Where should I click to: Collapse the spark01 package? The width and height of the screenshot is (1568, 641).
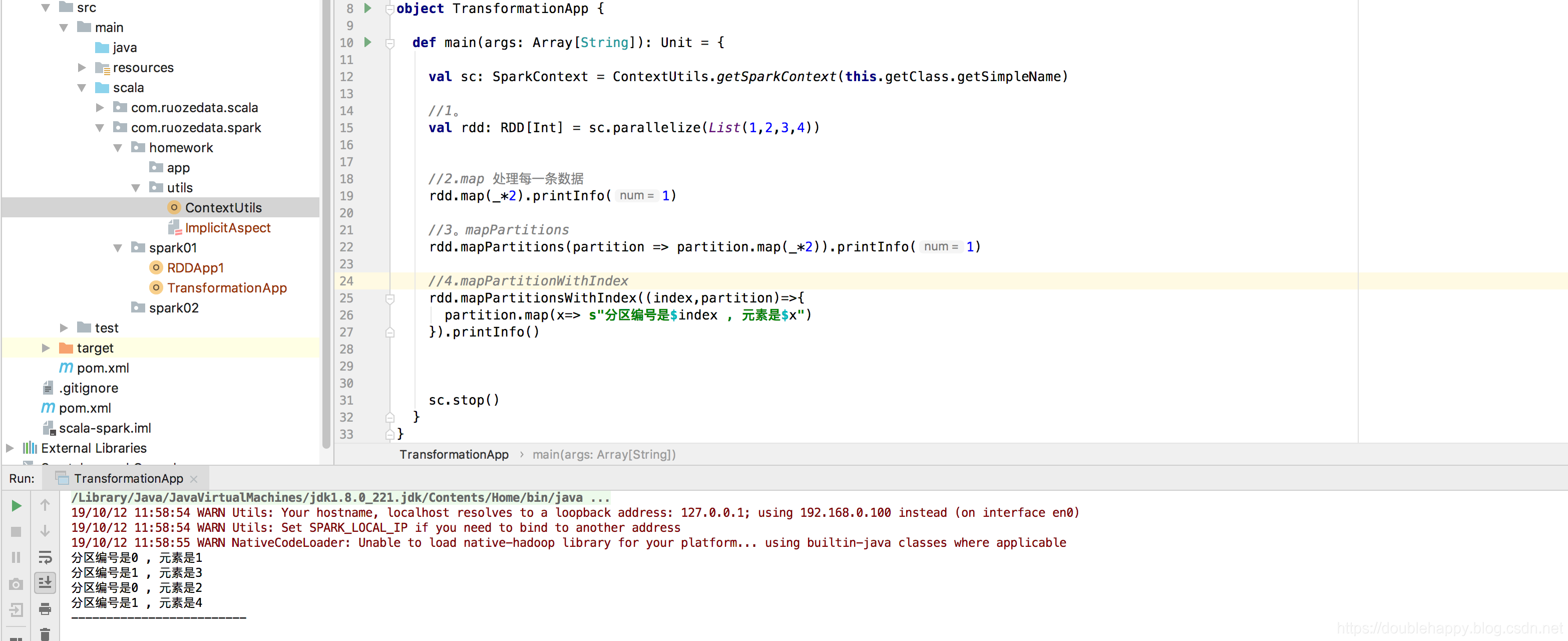118,248
